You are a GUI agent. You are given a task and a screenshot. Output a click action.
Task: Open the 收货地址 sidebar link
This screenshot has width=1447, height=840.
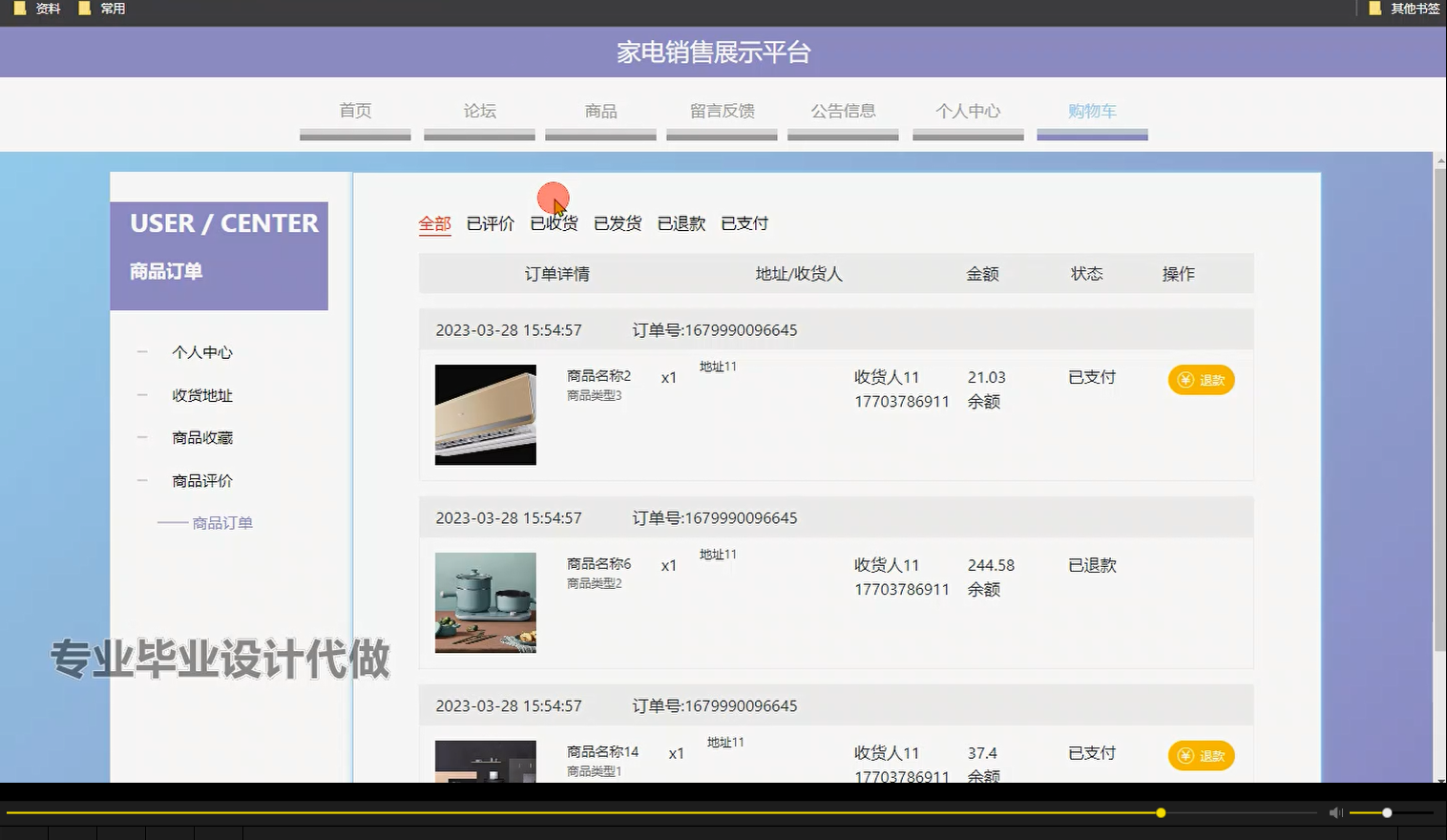coord(201,394)
